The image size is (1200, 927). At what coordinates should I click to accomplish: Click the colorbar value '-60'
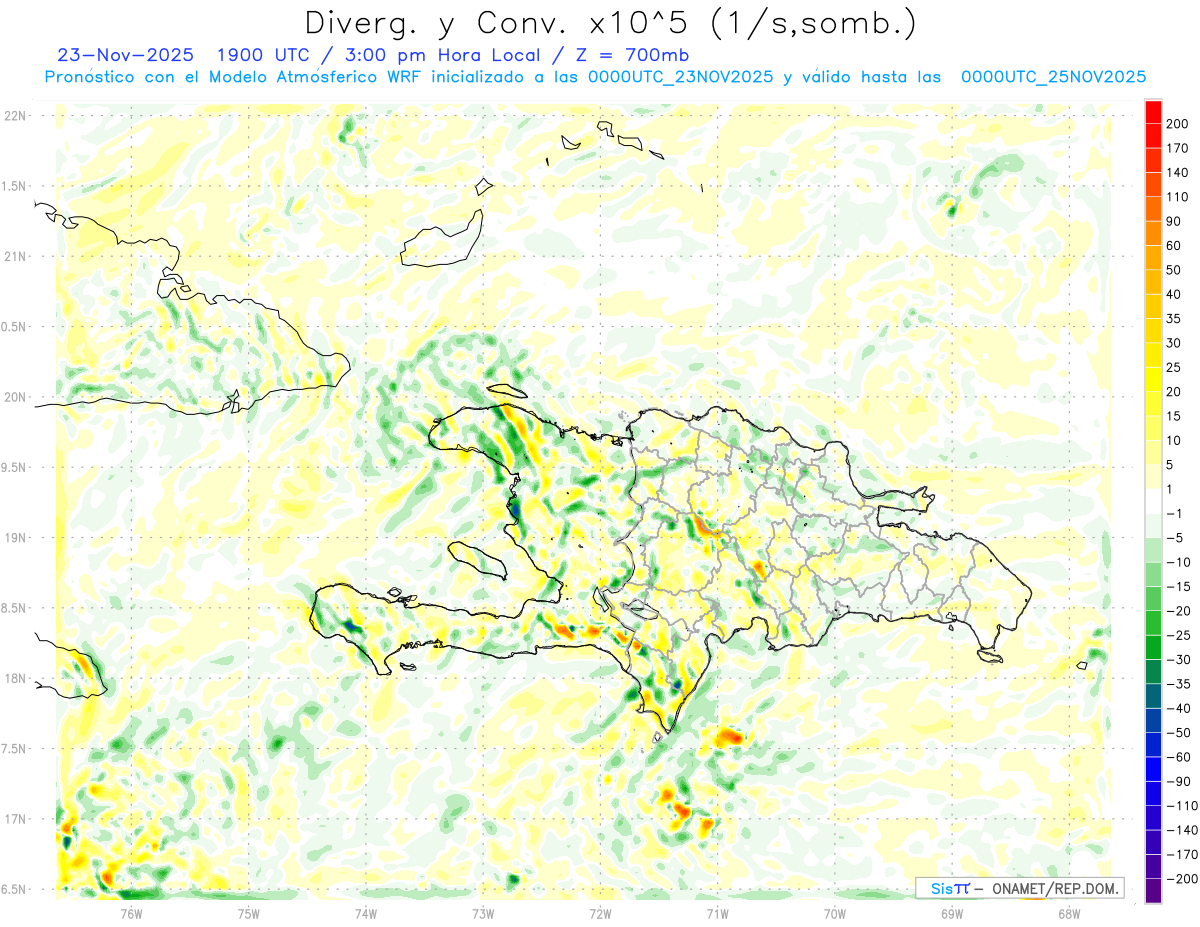point(1180,757)
